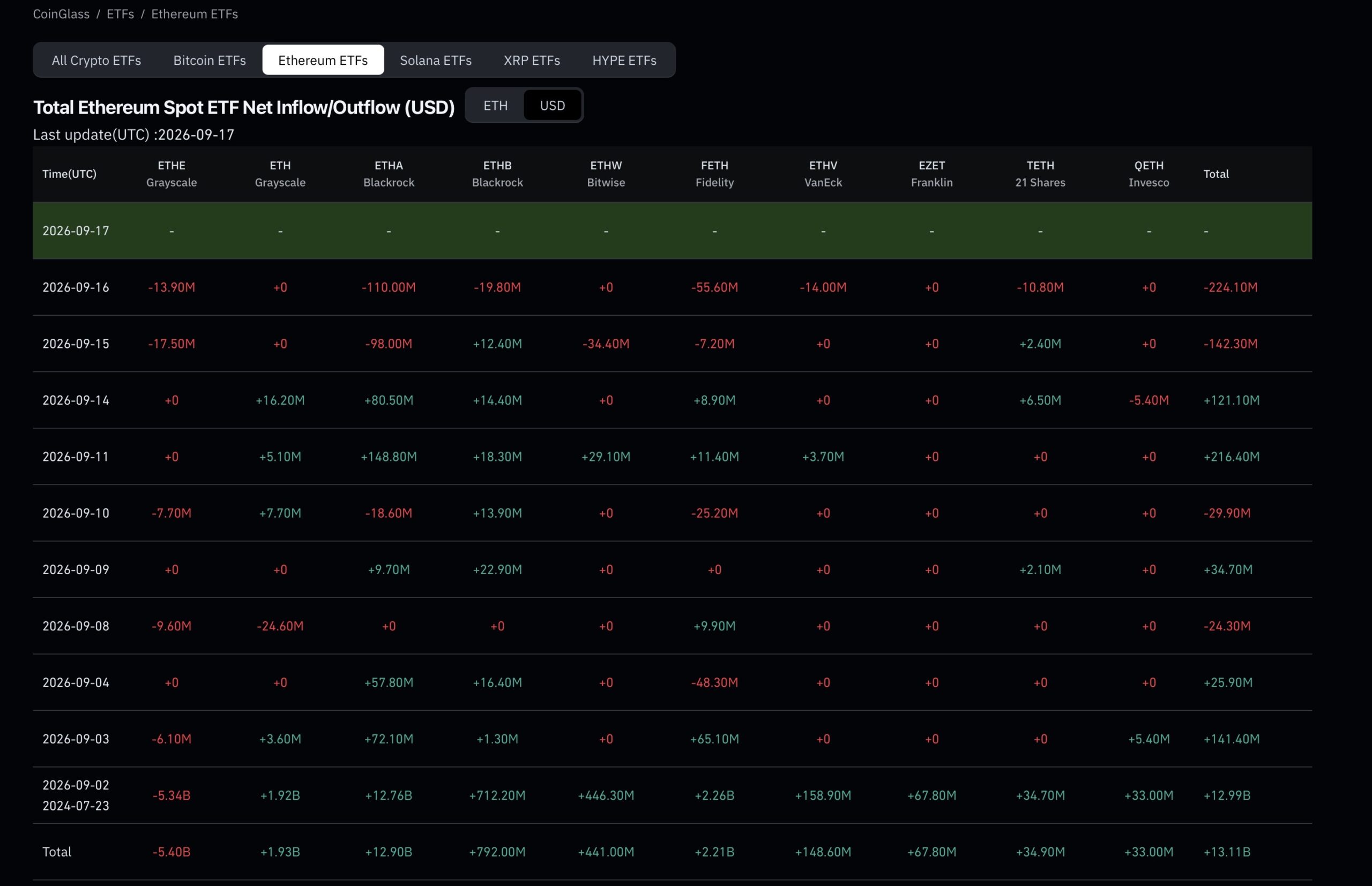Click the ETHW Bitwise column header
This screenshot has width=1372, height=886.
click(606, 174)
